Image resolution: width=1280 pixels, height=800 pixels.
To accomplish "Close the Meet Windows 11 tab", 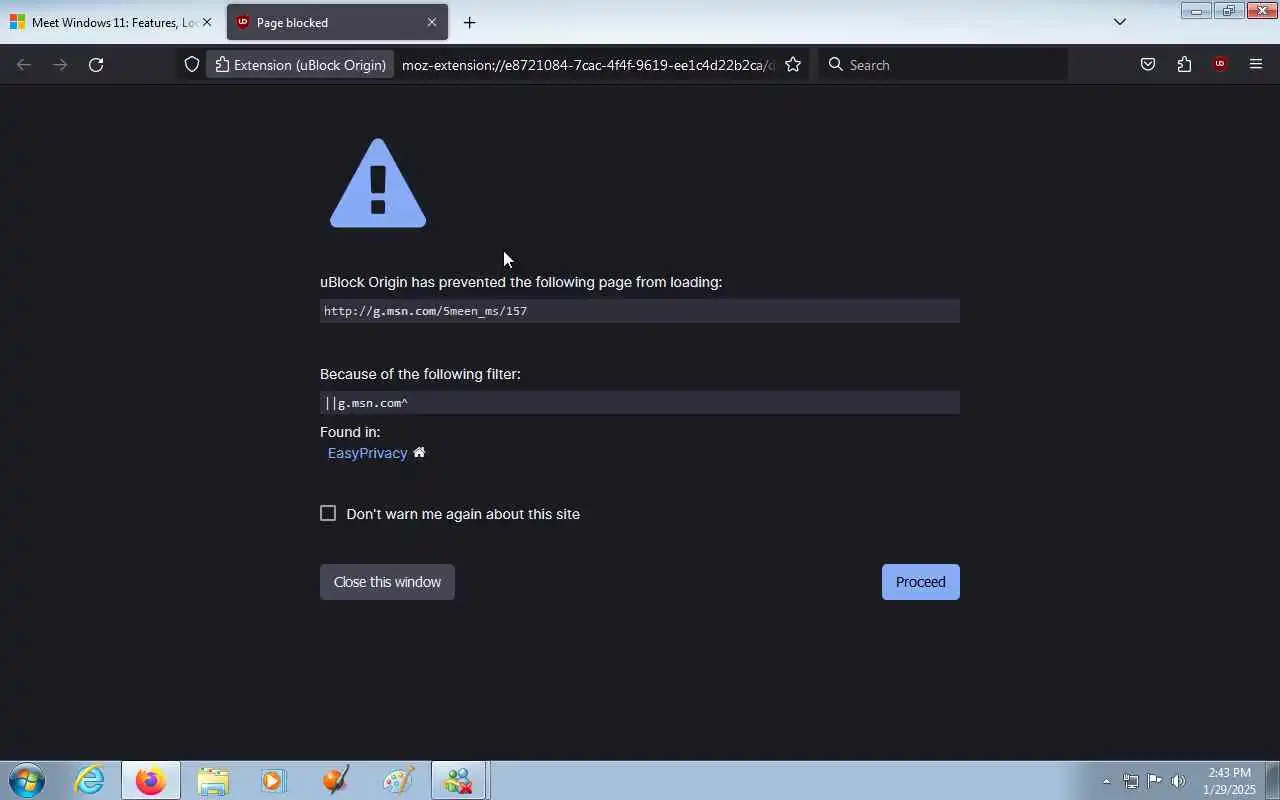I will point(207,22).
